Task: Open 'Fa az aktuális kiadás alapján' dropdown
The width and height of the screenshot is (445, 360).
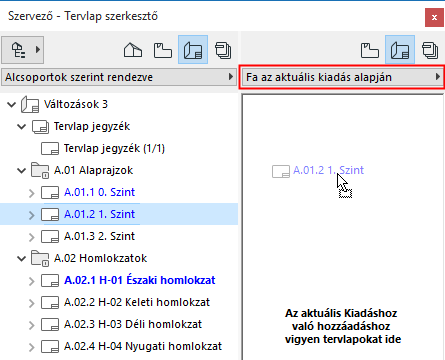Action: 342,77
